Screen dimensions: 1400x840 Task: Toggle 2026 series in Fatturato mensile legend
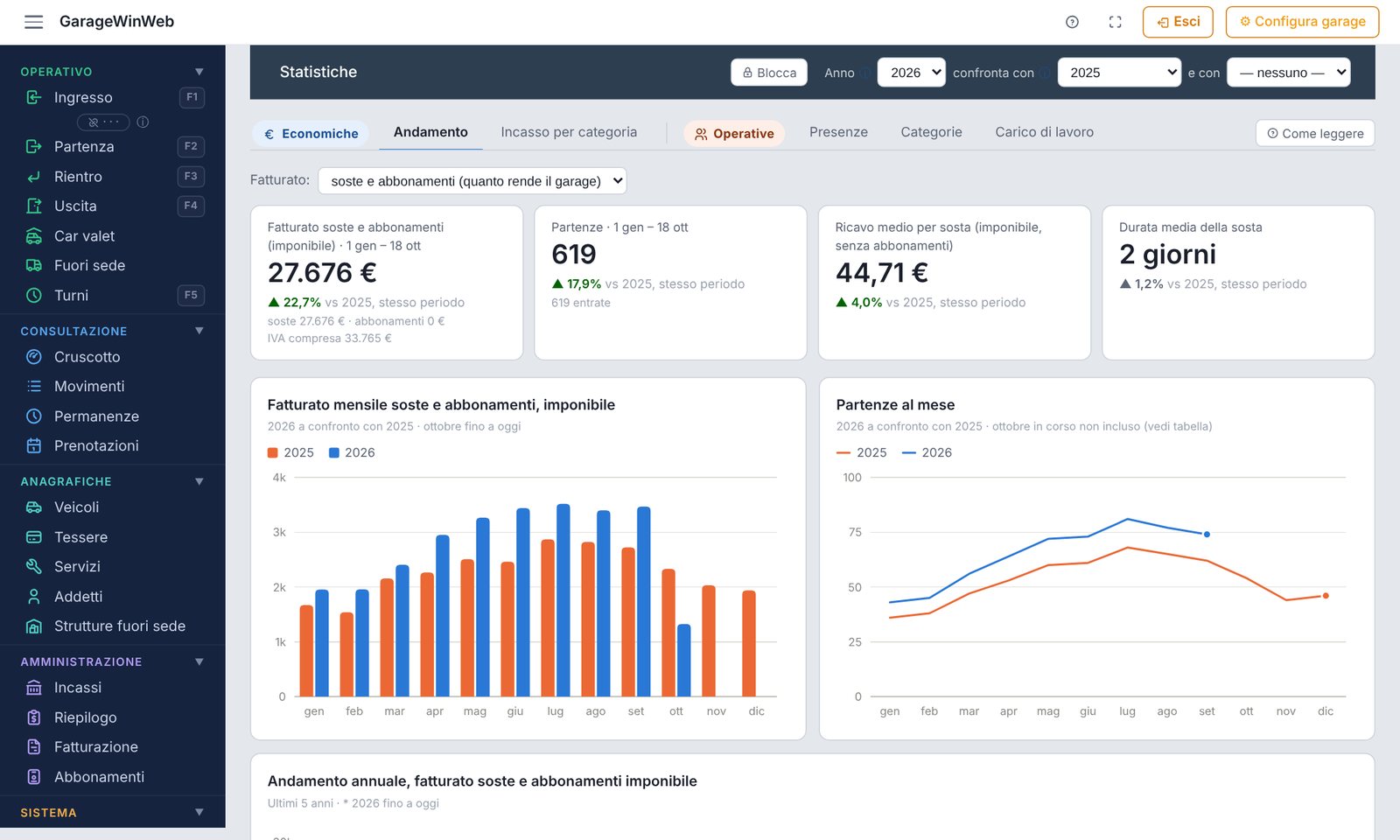point(352,452)
